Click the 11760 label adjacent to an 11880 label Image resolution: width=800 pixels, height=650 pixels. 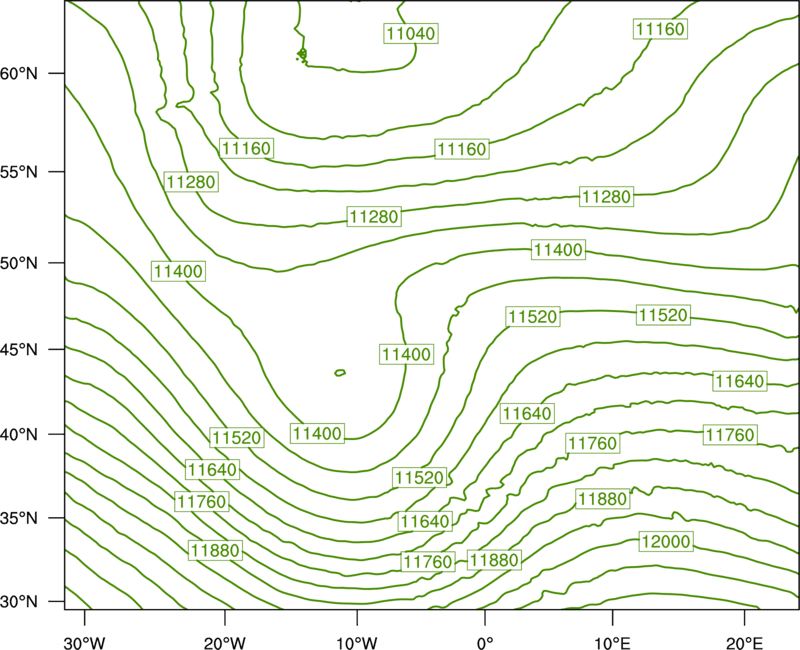coord(428,562)
